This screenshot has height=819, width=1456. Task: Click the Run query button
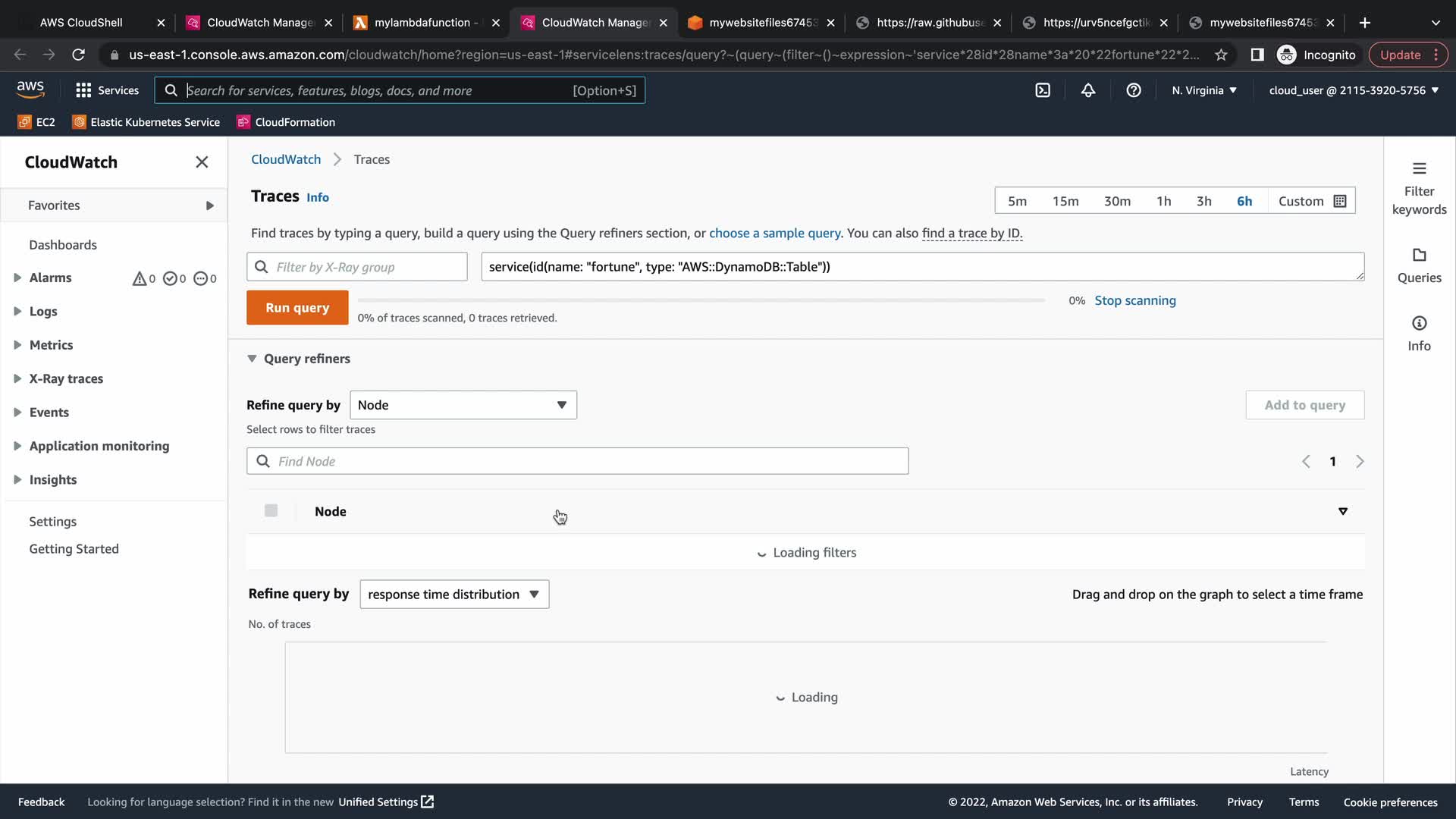297,308
